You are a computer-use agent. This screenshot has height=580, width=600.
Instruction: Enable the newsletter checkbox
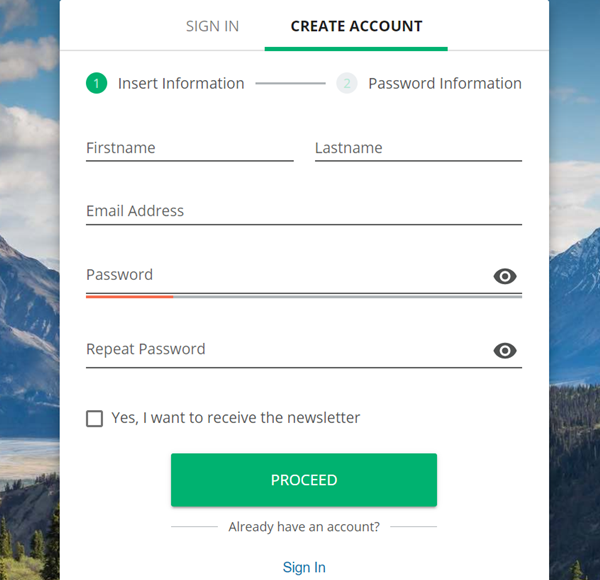(95, 418)
